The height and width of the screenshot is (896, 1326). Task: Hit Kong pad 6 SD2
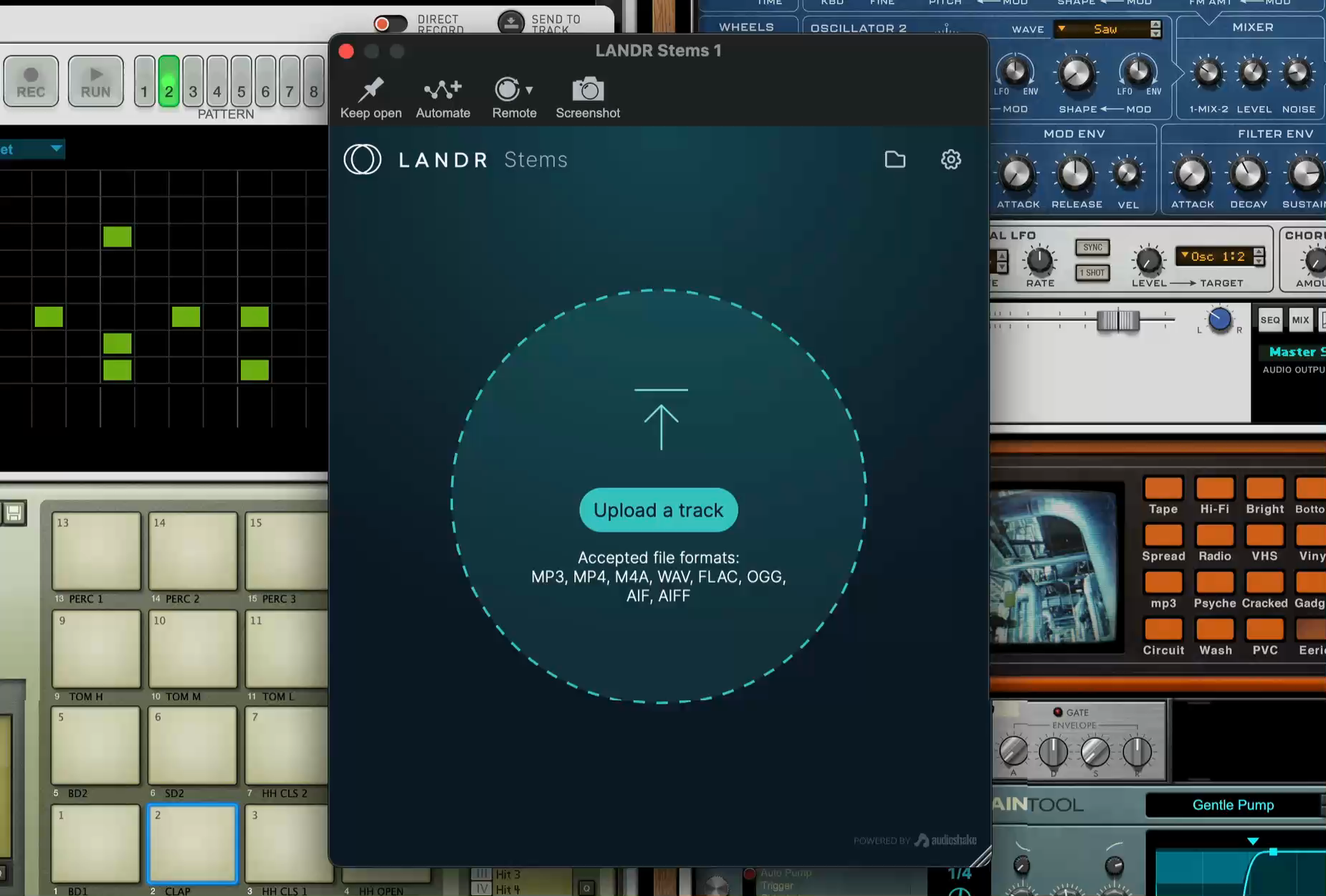tap(193, 745)
